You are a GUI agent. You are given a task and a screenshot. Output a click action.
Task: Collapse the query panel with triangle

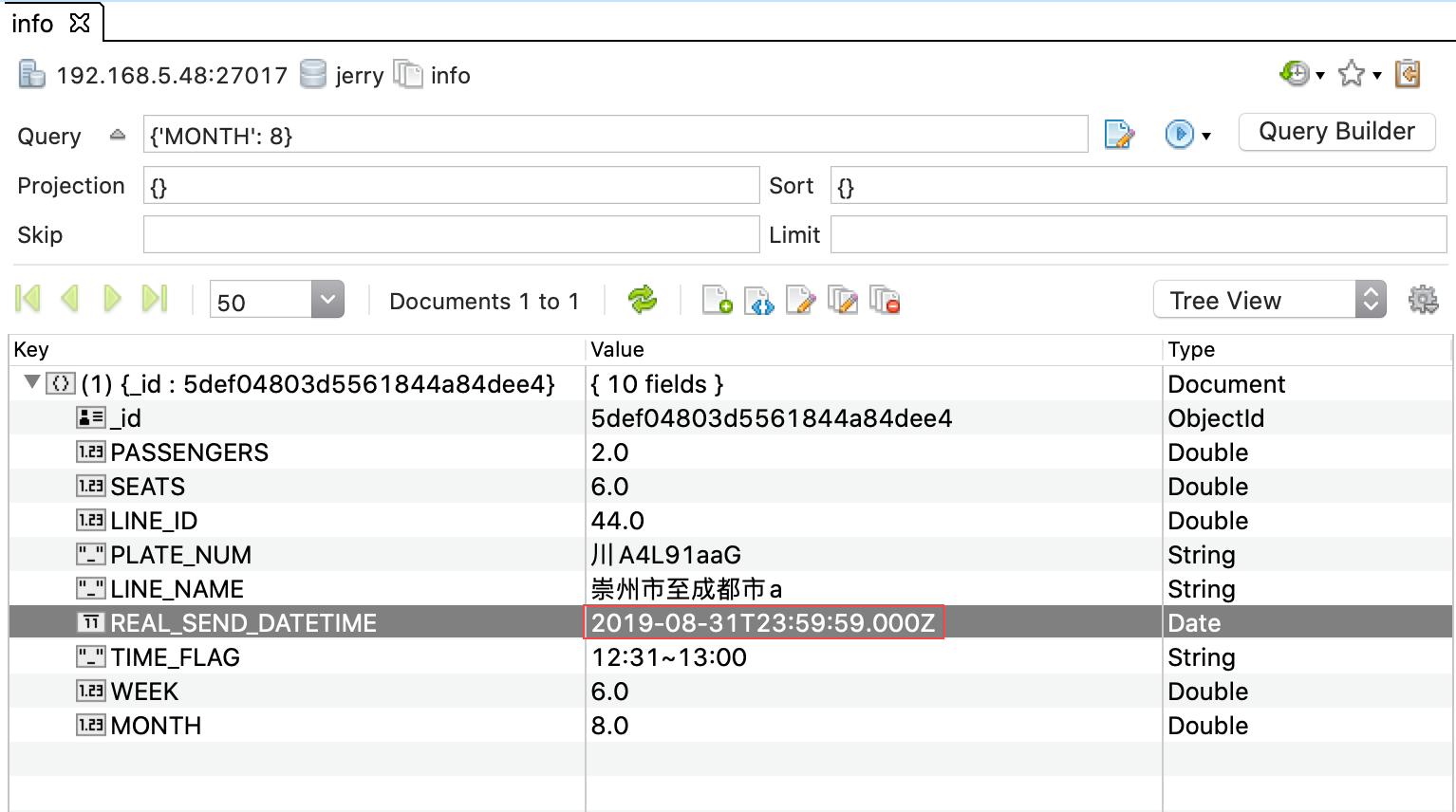click(x=118, y=135)
